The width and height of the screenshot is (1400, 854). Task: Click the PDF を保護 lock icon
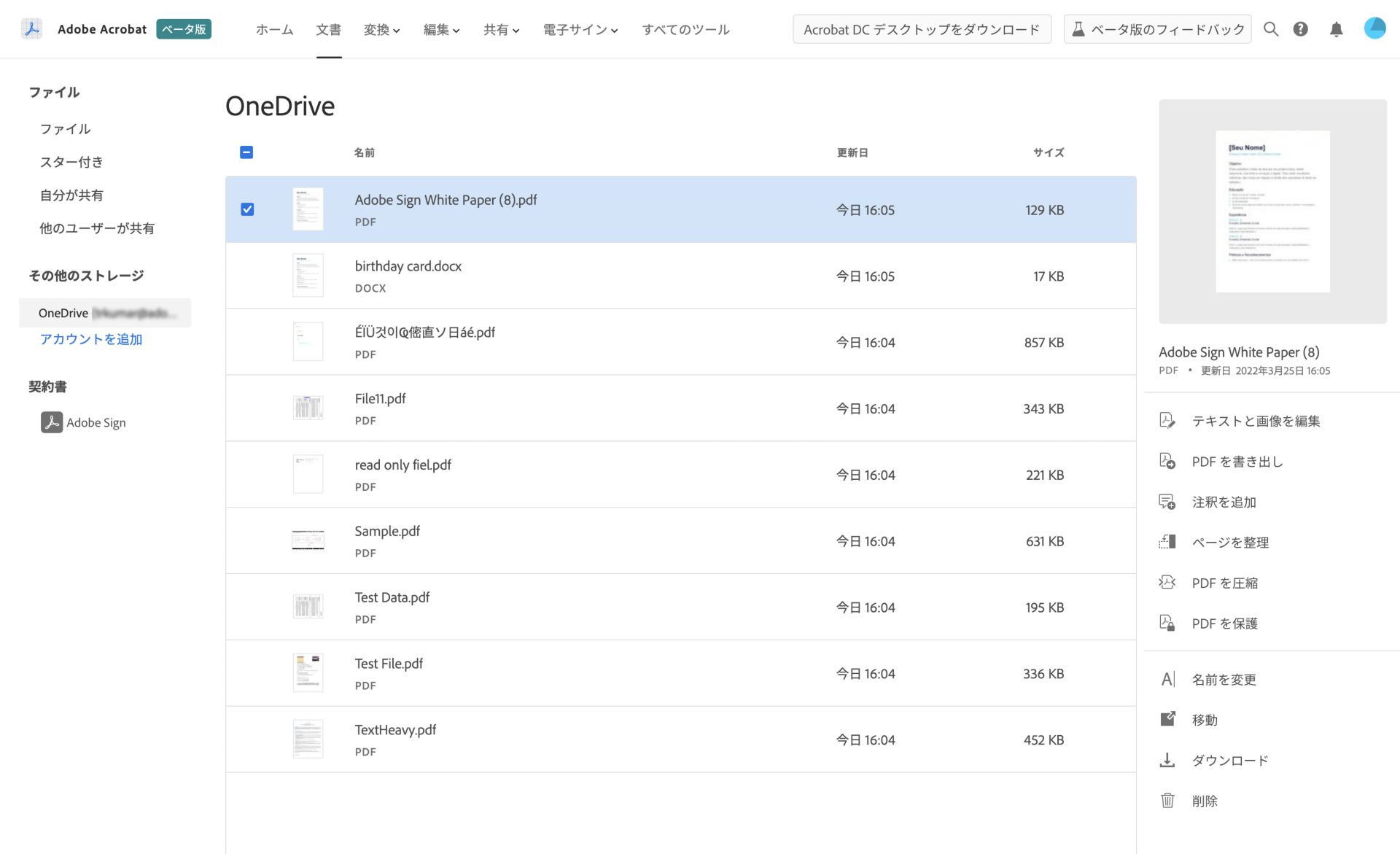click(1167, 623)
